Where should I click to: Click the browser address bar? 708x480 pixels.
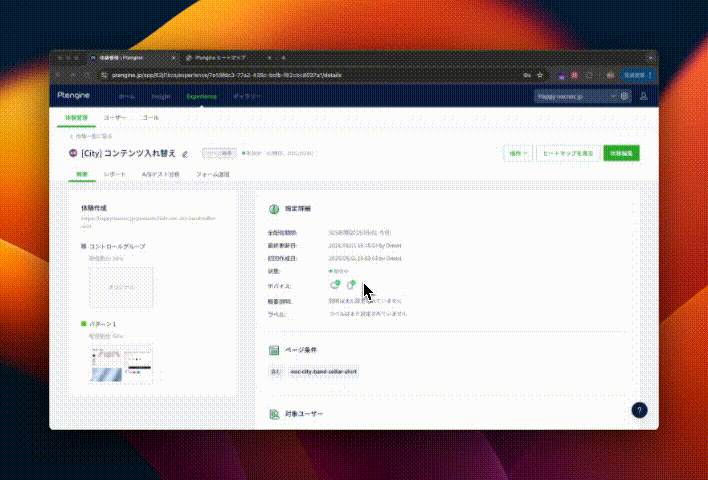pos(300,75)
